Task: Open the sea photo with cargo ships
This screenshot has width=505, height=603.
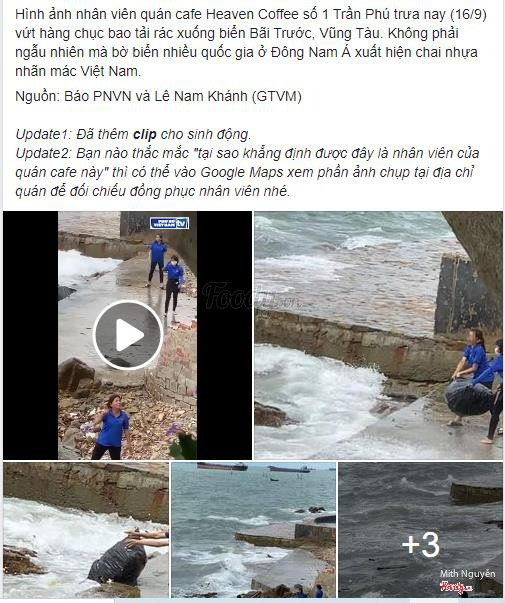Action: tap(253, 530)
